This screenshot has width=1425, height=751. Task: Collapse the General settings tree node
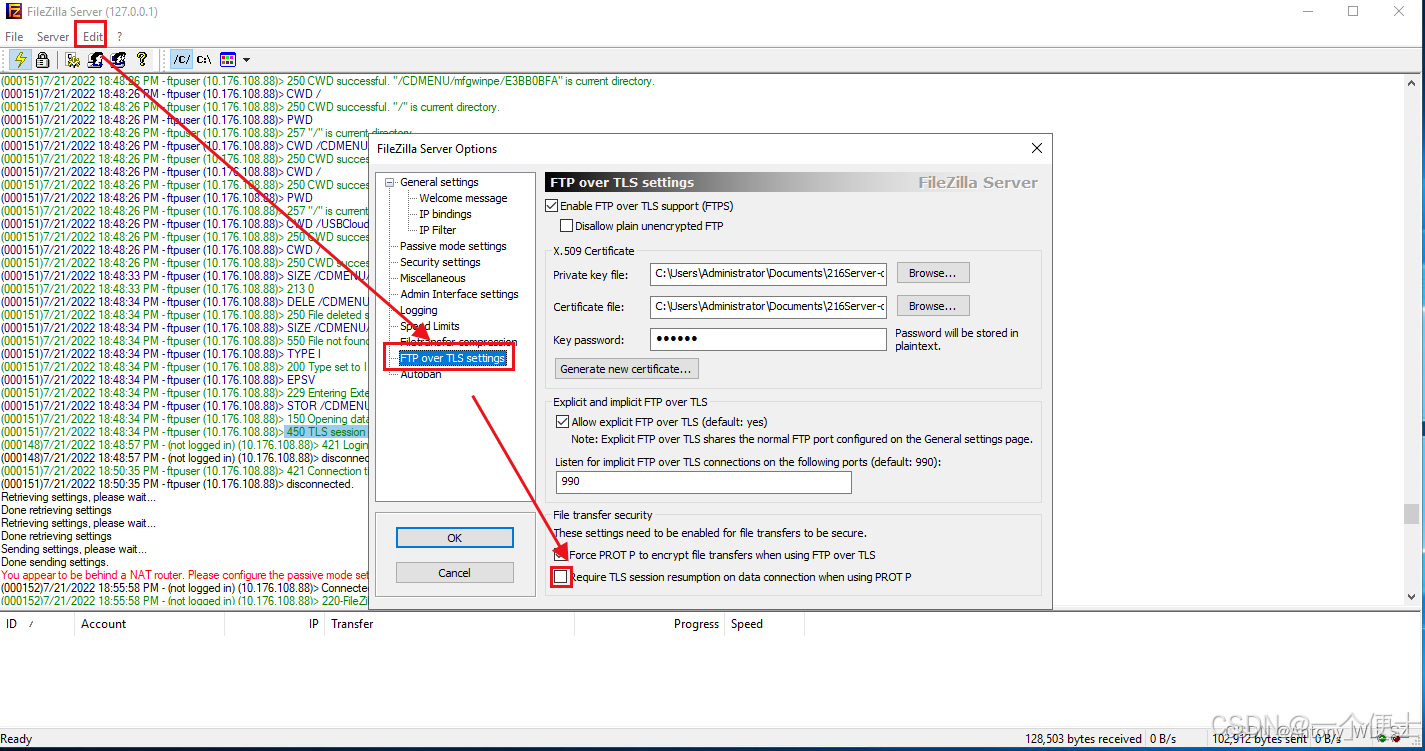pyautogui.click(x=390, y=182)
